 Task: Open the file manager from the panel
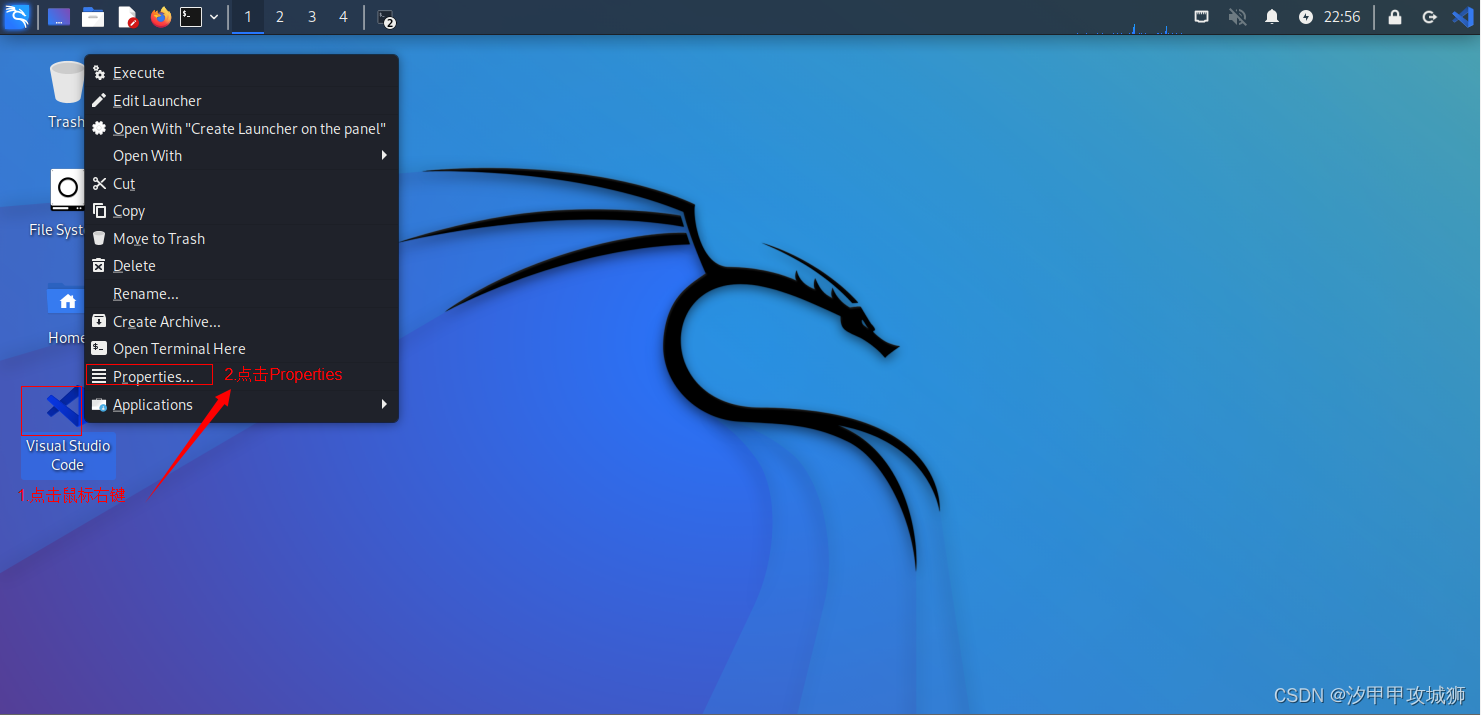pyautogui.click(x=93, y=17)
